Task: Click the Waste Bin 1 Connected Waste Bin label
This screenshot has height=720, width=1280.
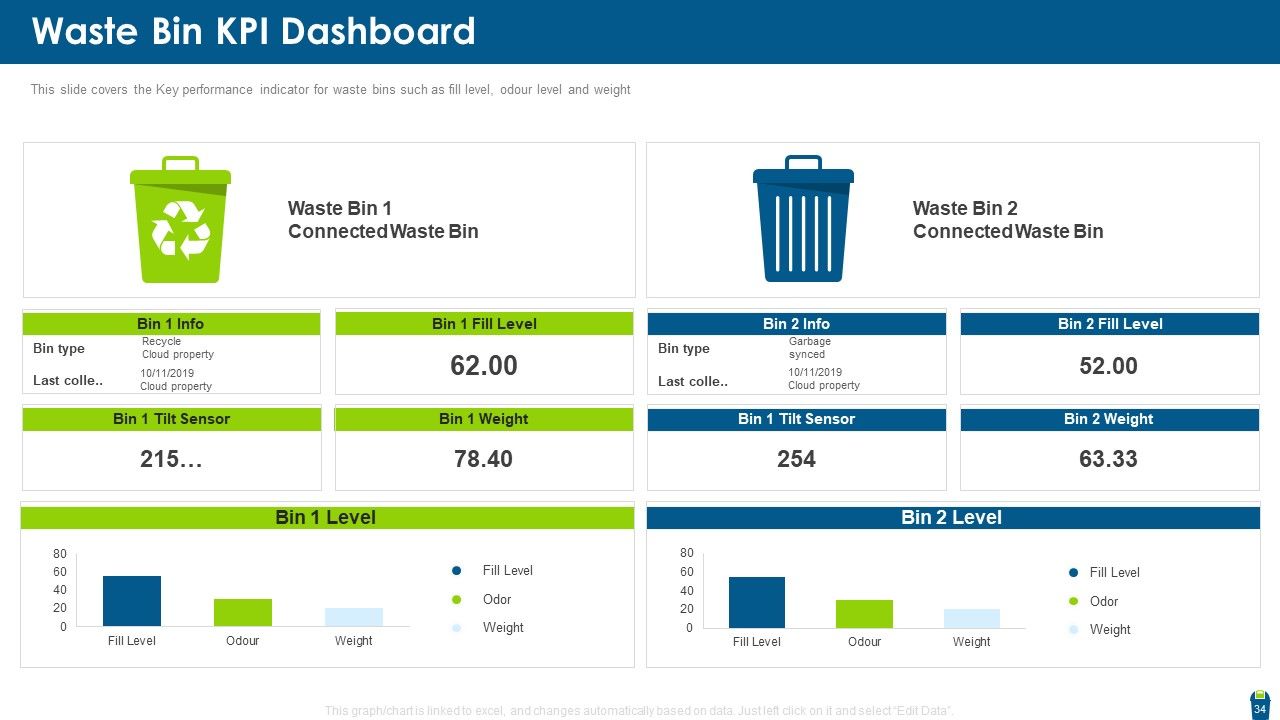Action: (x=383, y=220)
